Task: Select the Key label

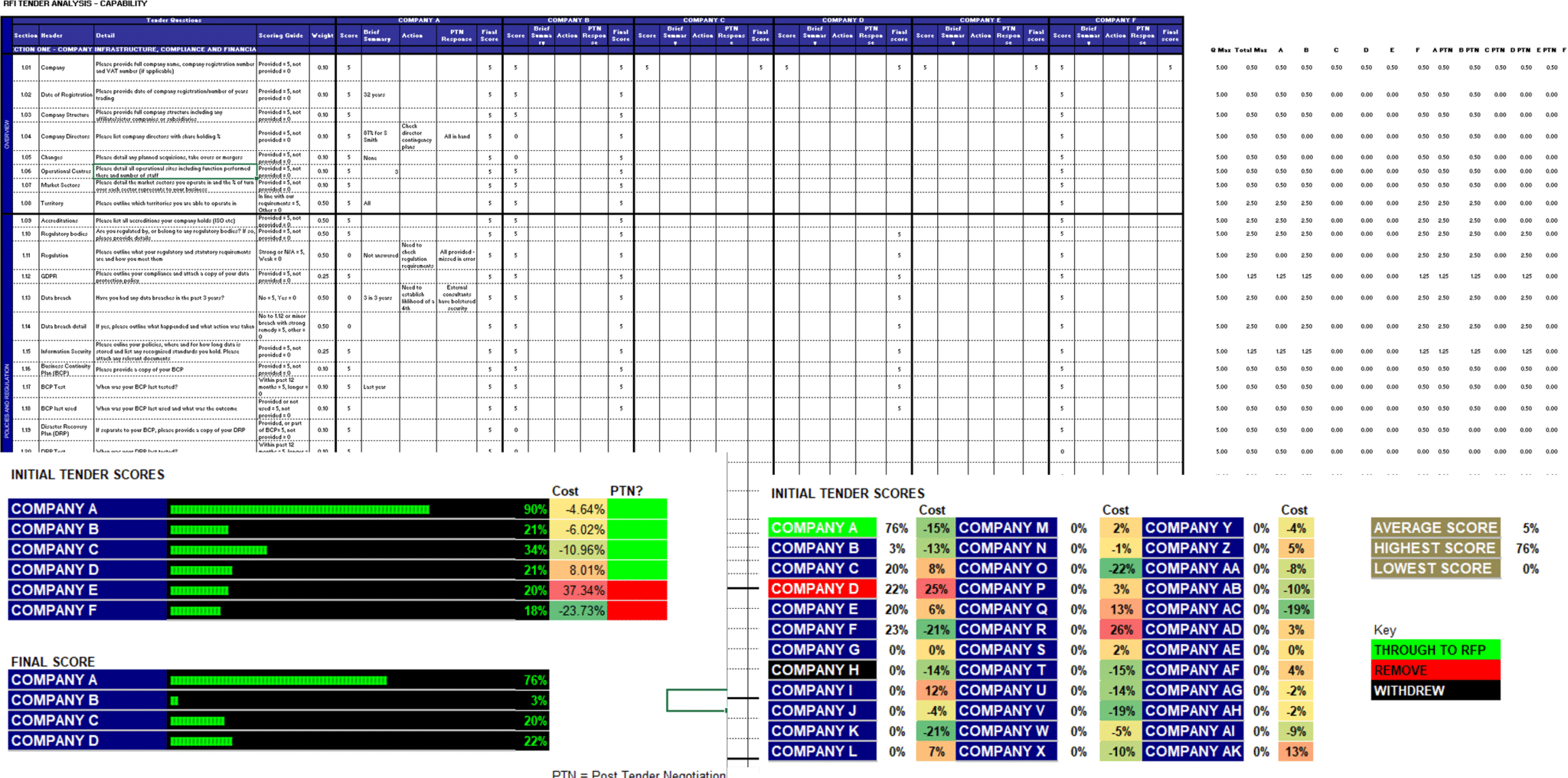Action: click(x=1384, y=630)
